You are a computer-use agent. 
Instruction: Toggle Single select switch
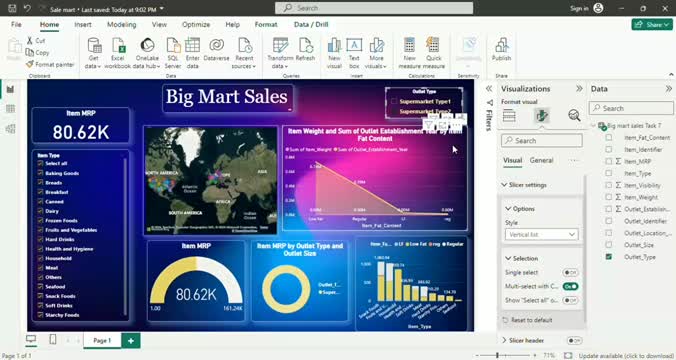570,272
